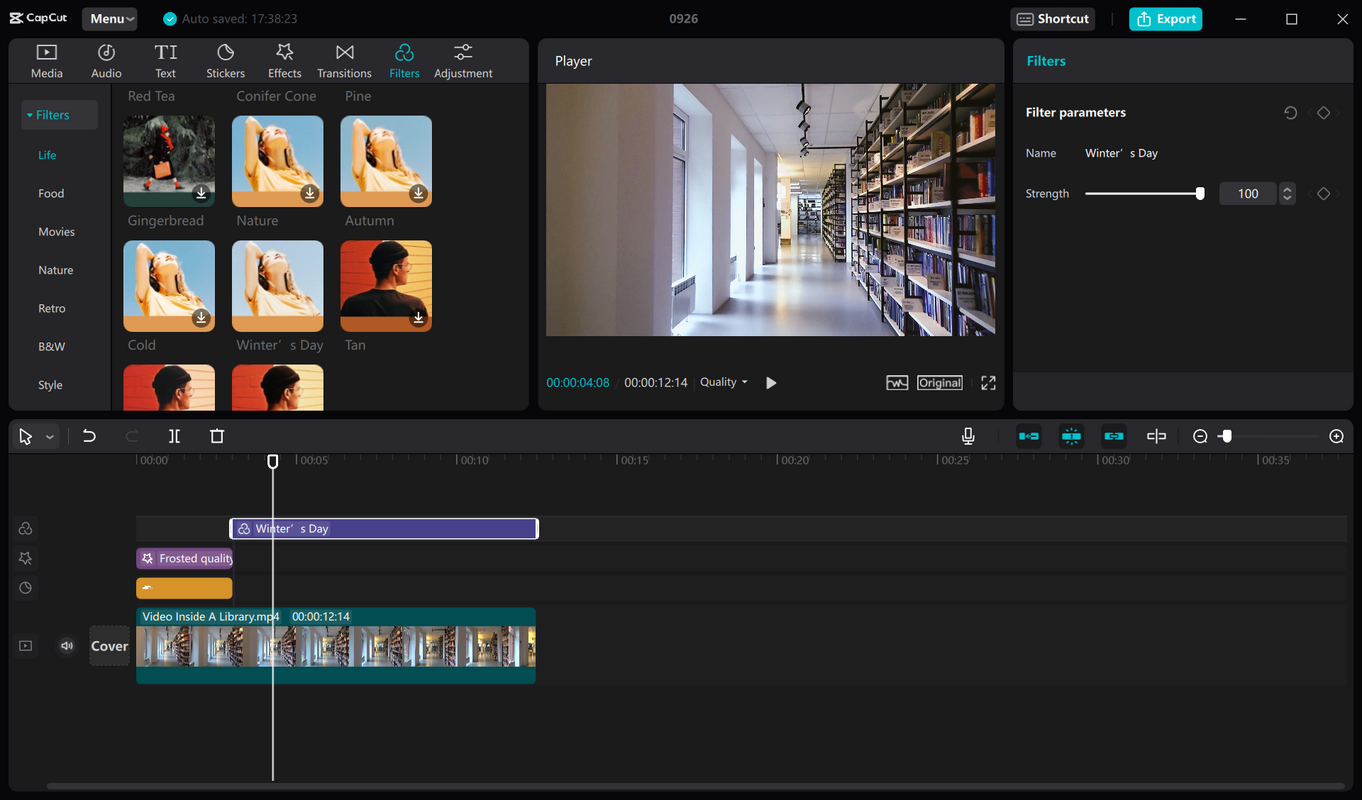Open the Quality dropdown in player
The width and height of the screenshot is (1362, 800).
[723, 382]
